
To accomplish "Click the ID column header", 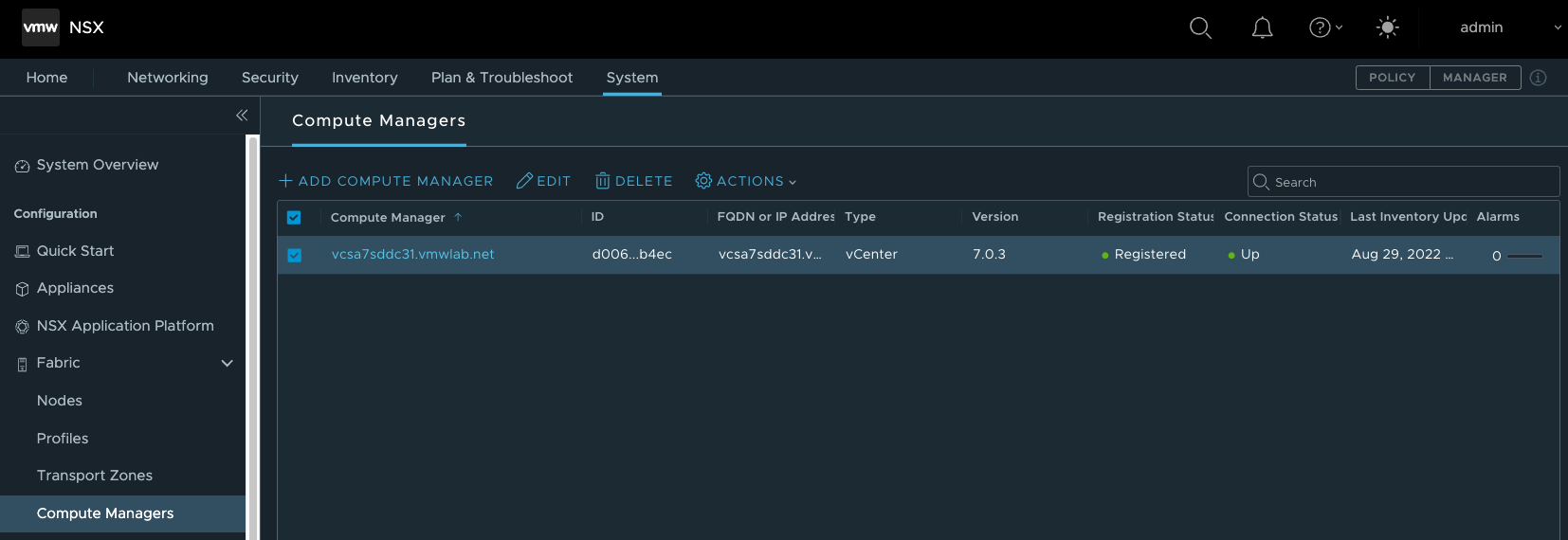I will coord(597,217).
